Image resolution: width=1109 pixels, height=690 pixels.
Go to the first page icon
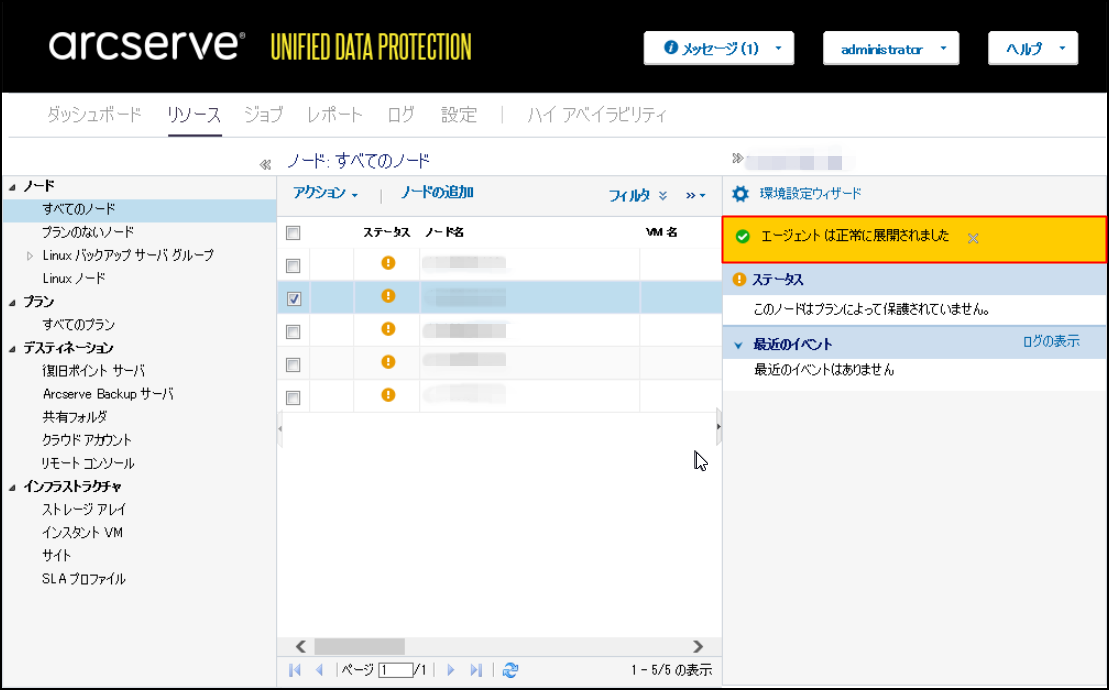click(295, 669)
